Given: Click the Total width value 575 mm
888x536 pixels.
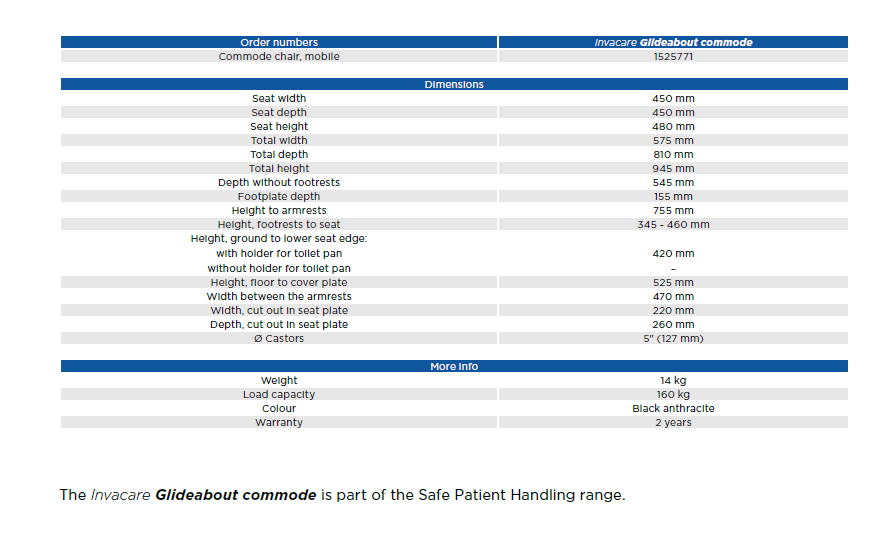Looking at the screenshot, I should 673,141.
